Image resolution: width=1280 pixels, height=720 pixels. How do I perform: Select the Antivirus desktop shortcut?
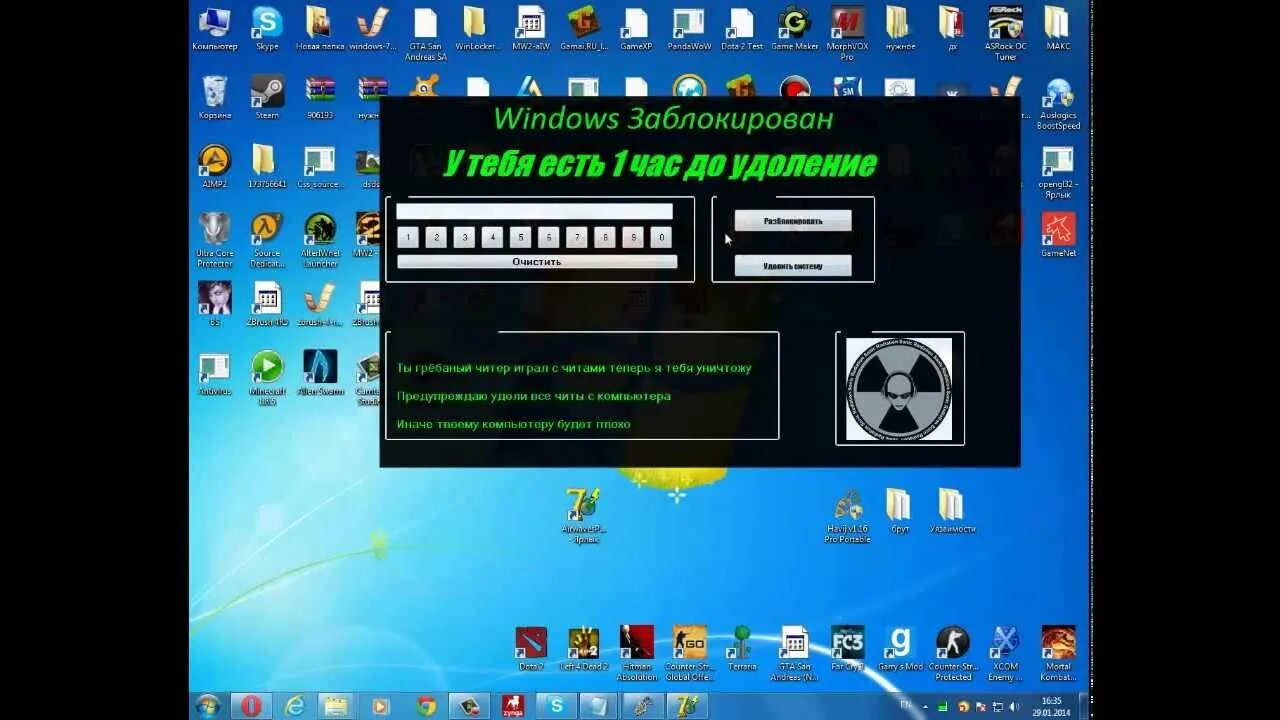[x=214, y=373]
